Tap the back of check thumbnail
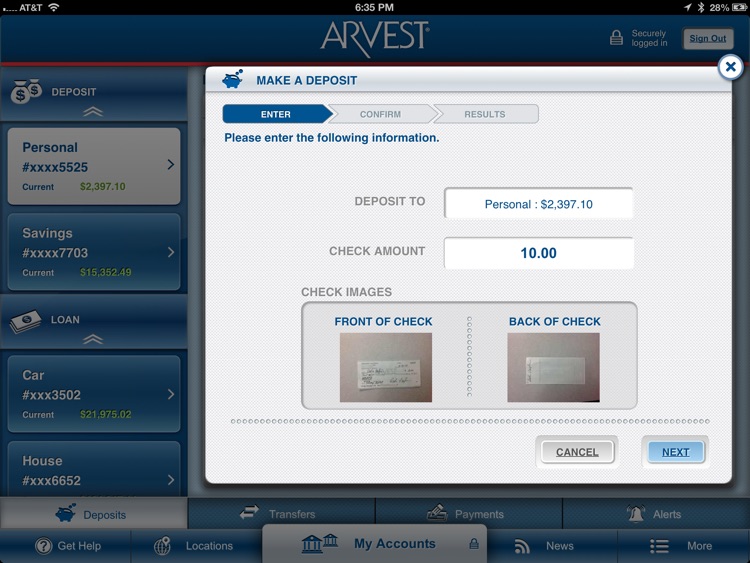 click(x=553, y=367)
